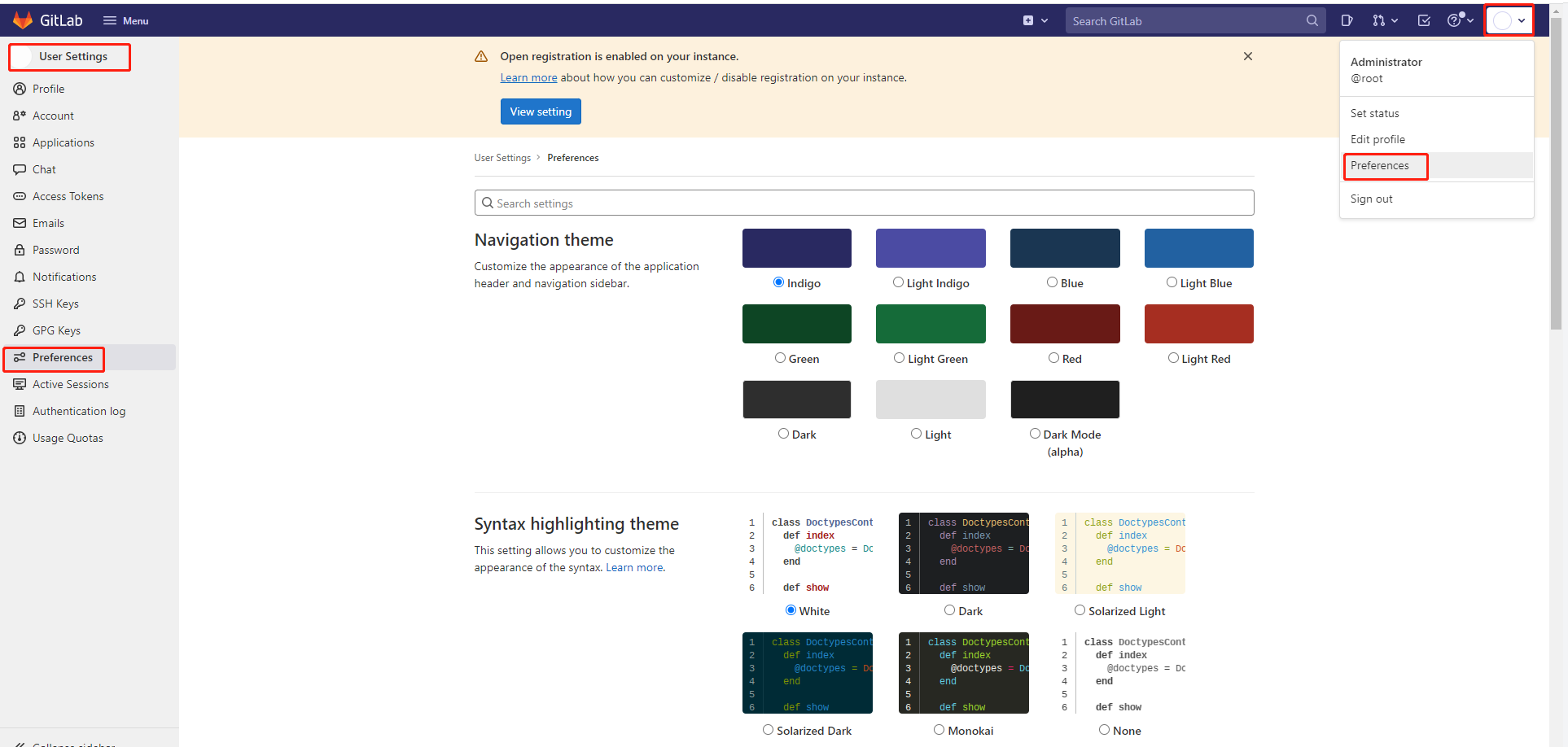The width and height of the screenshot is (1568, 747).
Task: Click the Light Green color swatch
Action: (x=931, y=324)
